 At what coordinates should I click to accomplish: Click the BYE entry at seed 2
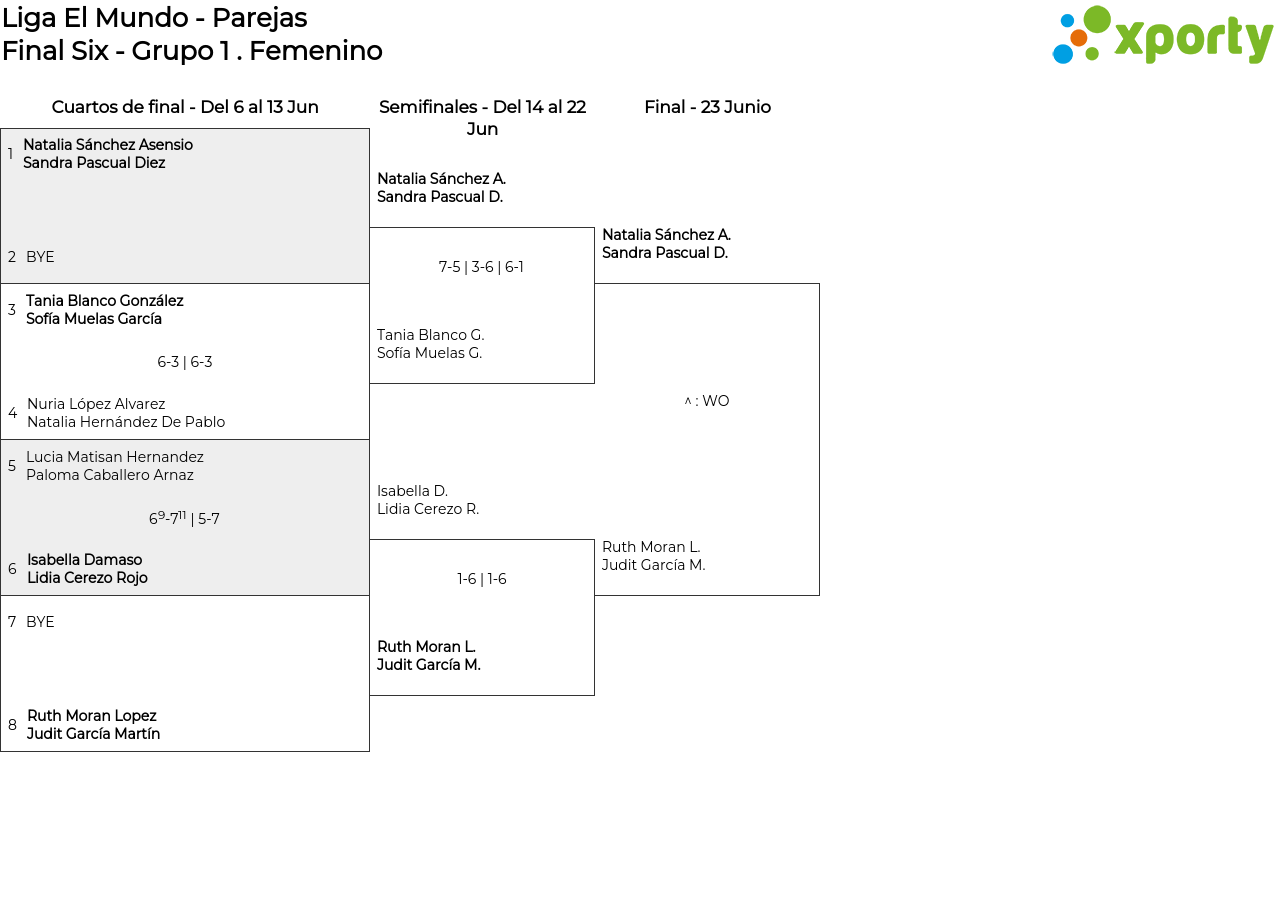pos(40,257)
